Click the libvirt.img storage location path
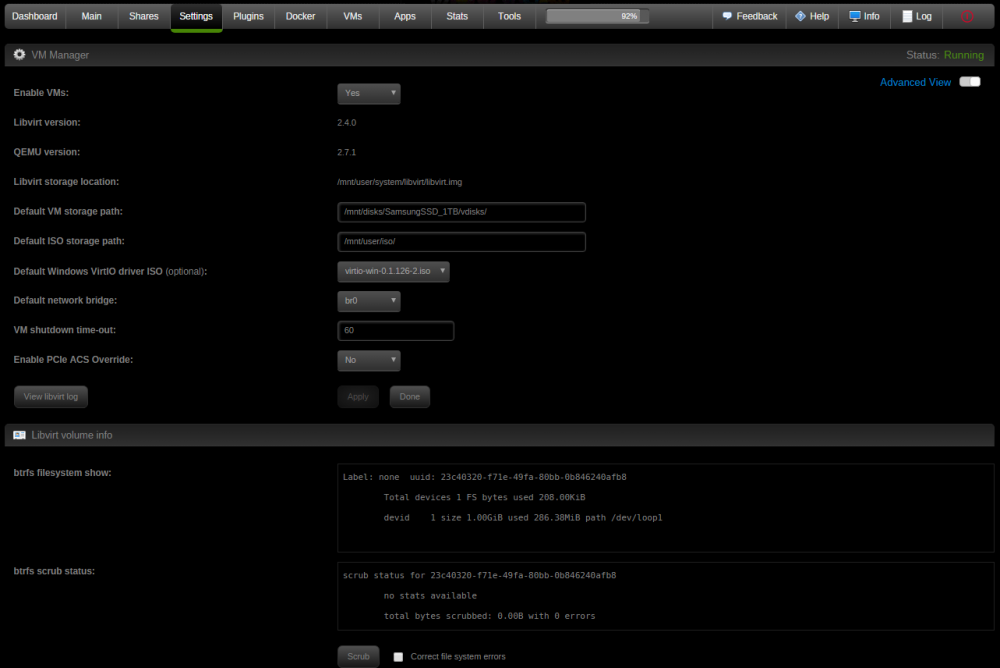The height and width of the screenshot is (668, 1000). tap(399, 182)
